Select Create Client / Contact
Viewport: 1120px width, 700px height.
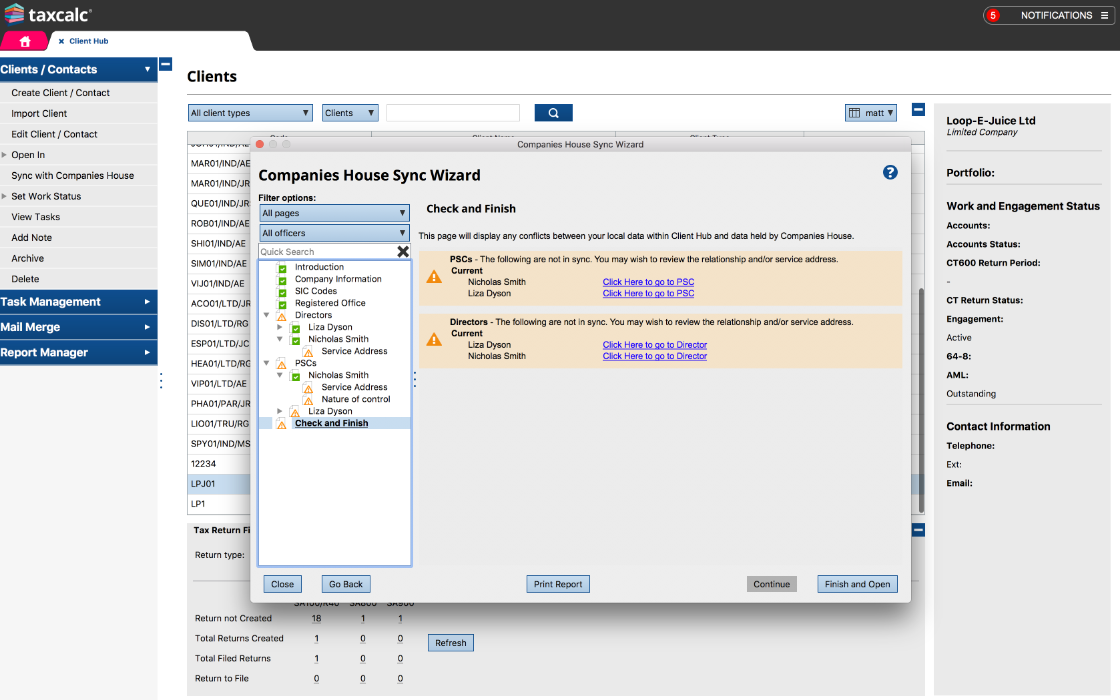pos(79,93)
